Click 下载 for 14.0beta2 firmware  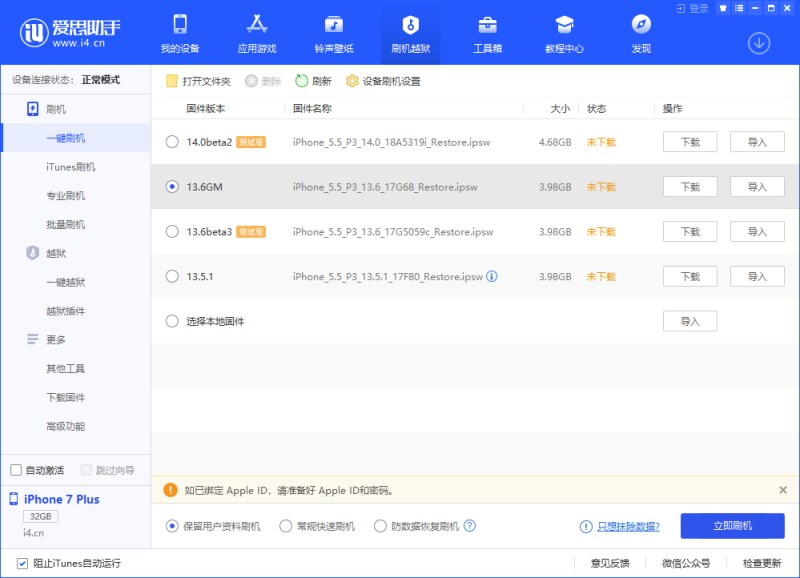[690, 142]
